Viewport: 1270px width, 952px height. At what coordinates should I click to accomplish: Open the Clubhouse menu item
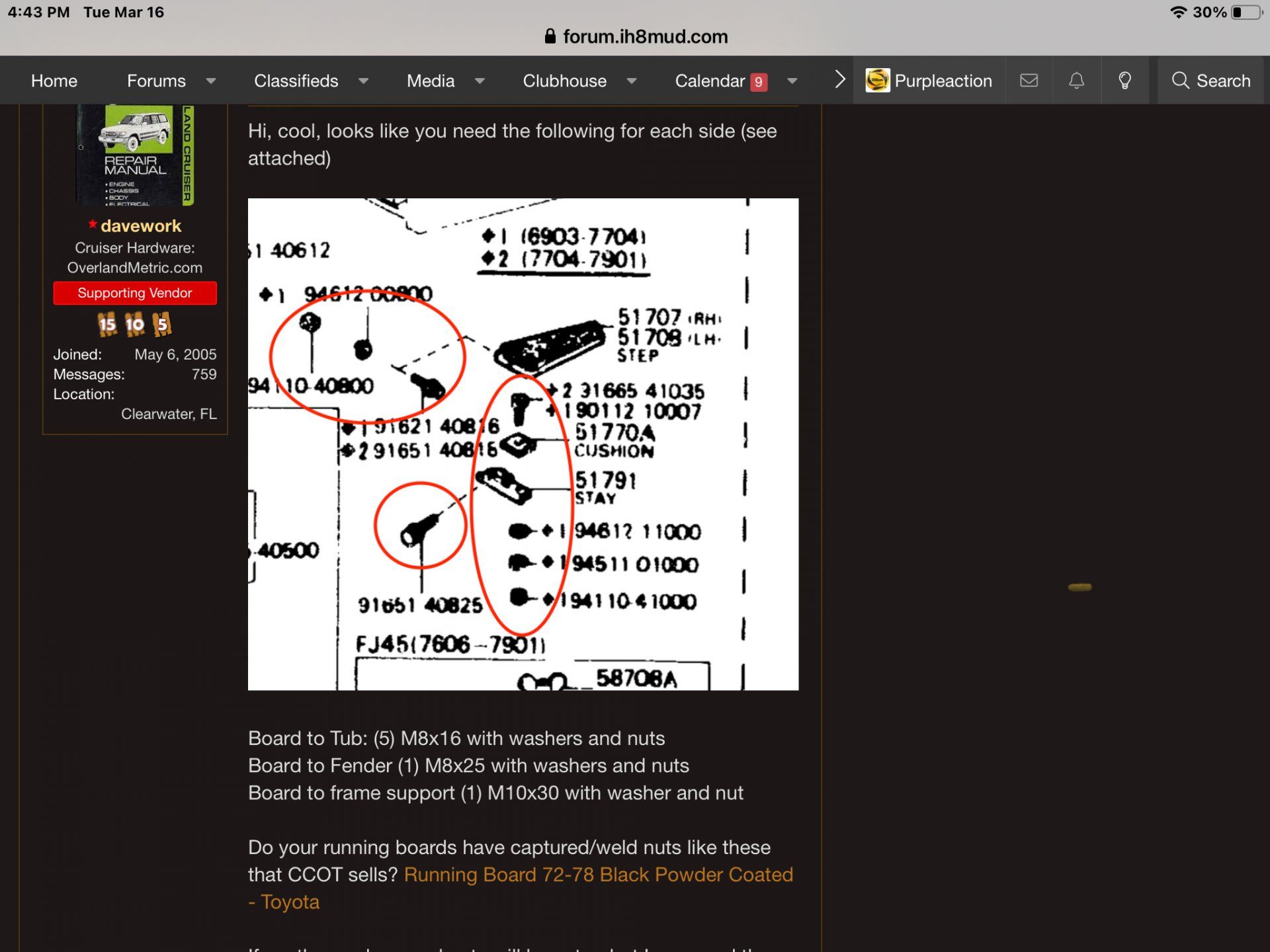coord(564,81)
